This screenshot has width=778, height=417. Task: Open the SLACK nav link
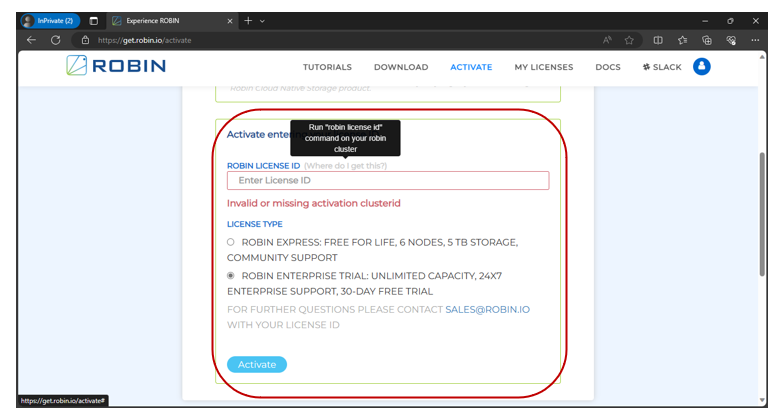pyautogui.click(x=662, y=67)
